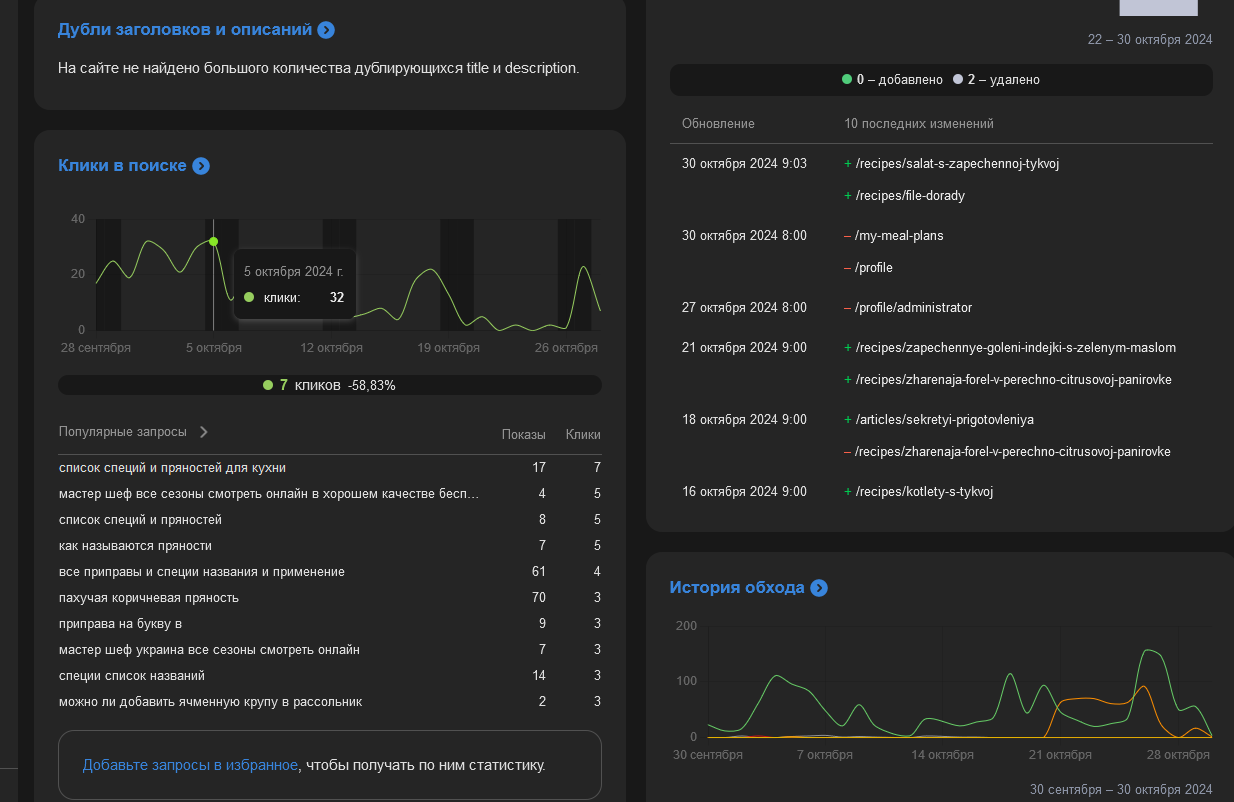This screenshot has height=802, width=1234.
Task: Open "История обхода" section heading
Action: (x=737, y=588)
